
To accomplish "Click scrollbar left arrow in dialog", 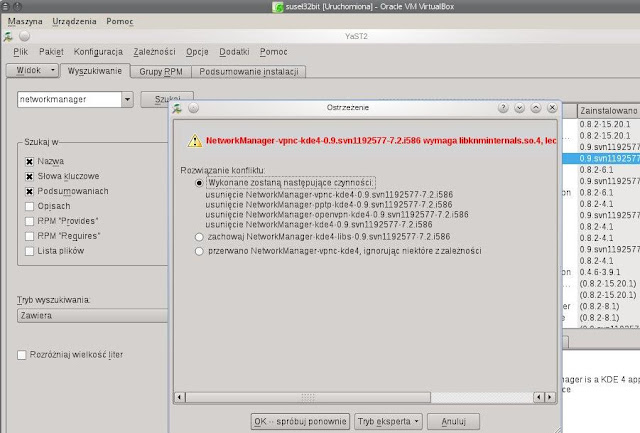I will (x=179, y=397).
